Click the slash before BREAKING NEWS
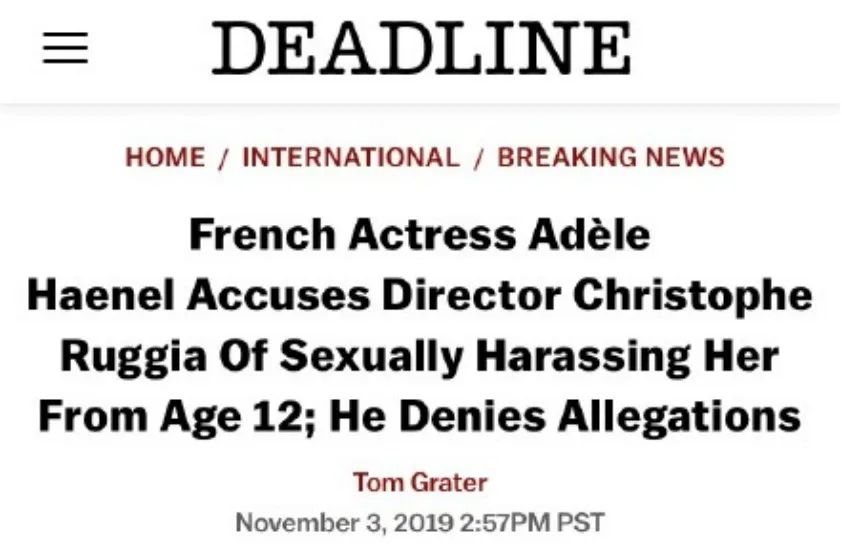Viewport: 842px width, 560px height. pos(479,157)
